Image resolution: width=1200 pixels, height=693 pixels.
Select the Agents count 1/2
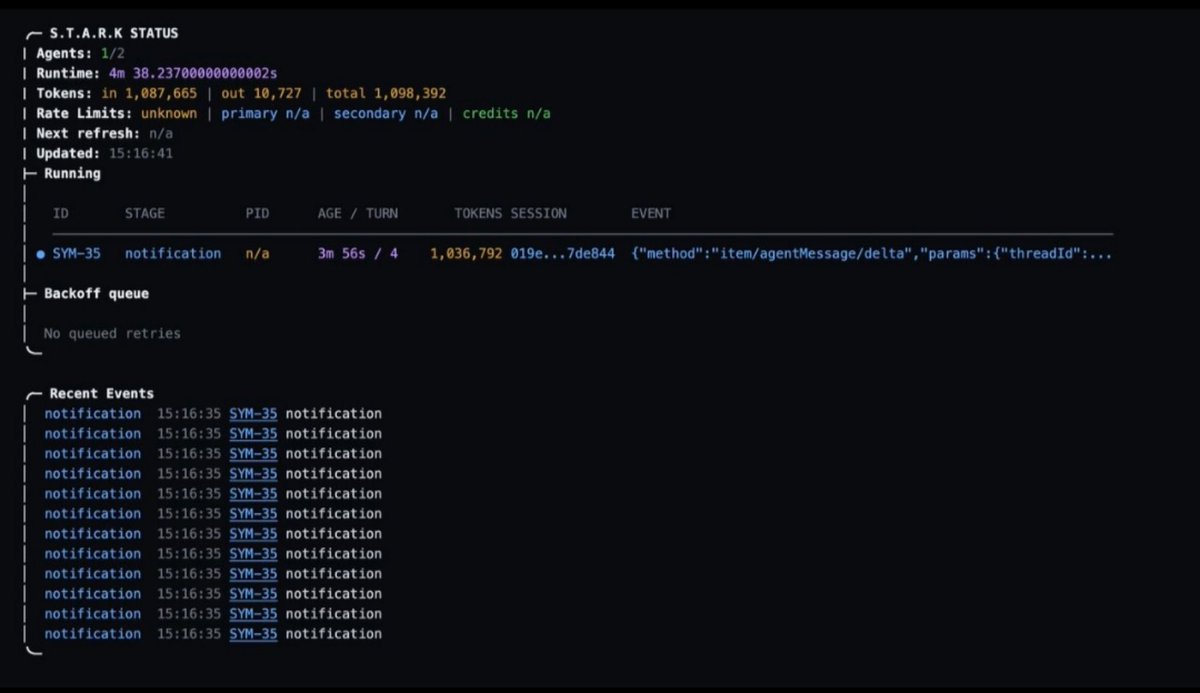(x=113, y=53)
